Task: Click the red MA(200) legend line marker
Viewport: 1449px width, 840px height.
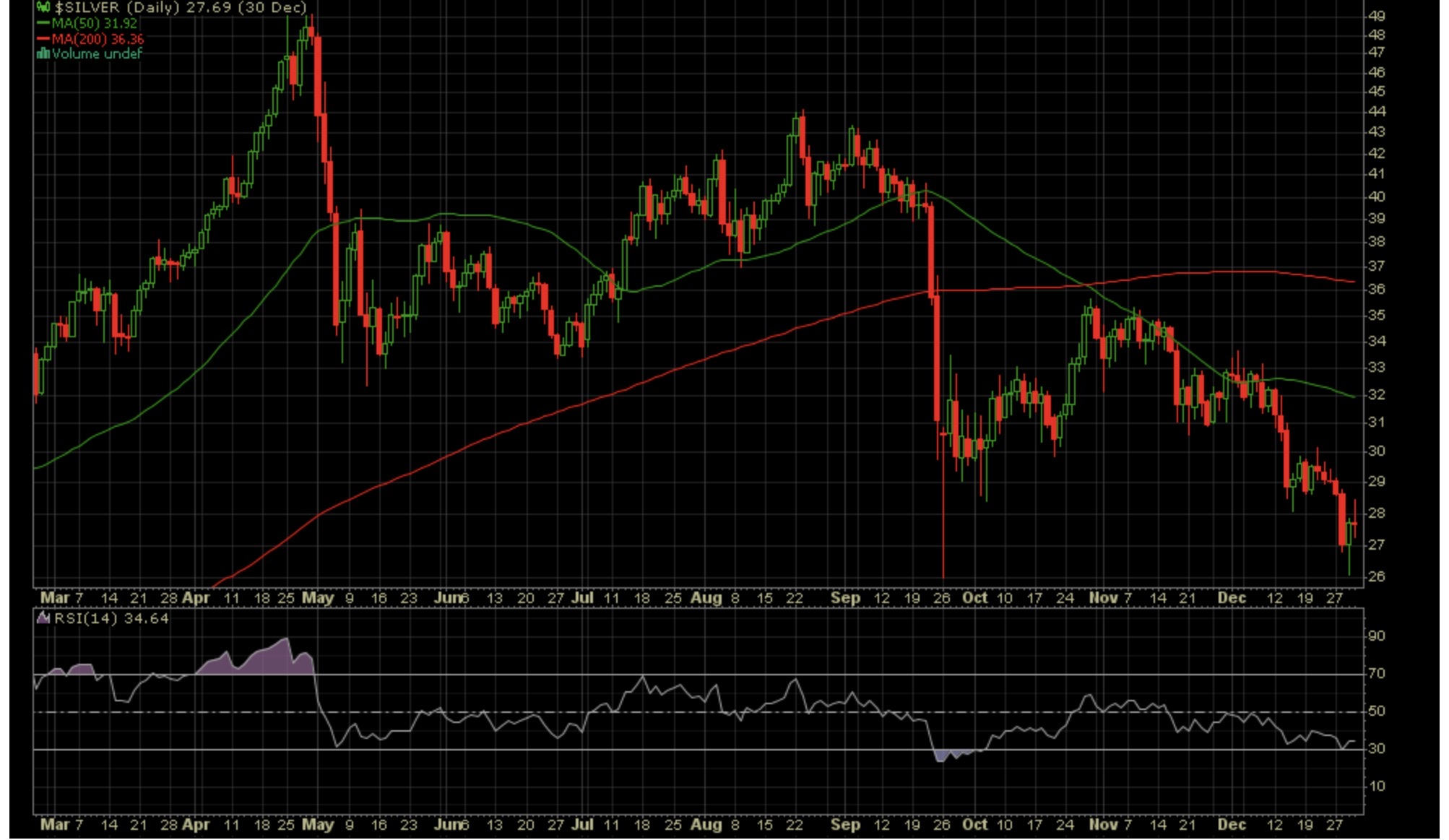Action: pos(43,39)
